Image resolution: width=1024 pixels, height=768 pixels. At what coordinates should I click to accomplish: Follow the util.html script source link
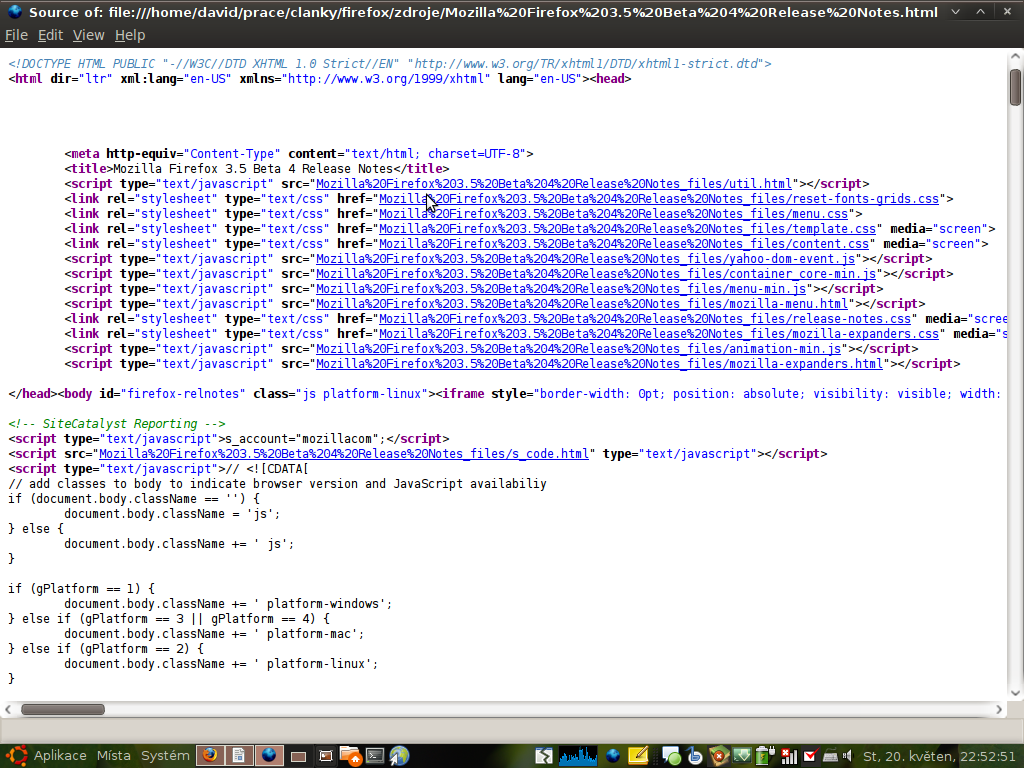point(554,184)
